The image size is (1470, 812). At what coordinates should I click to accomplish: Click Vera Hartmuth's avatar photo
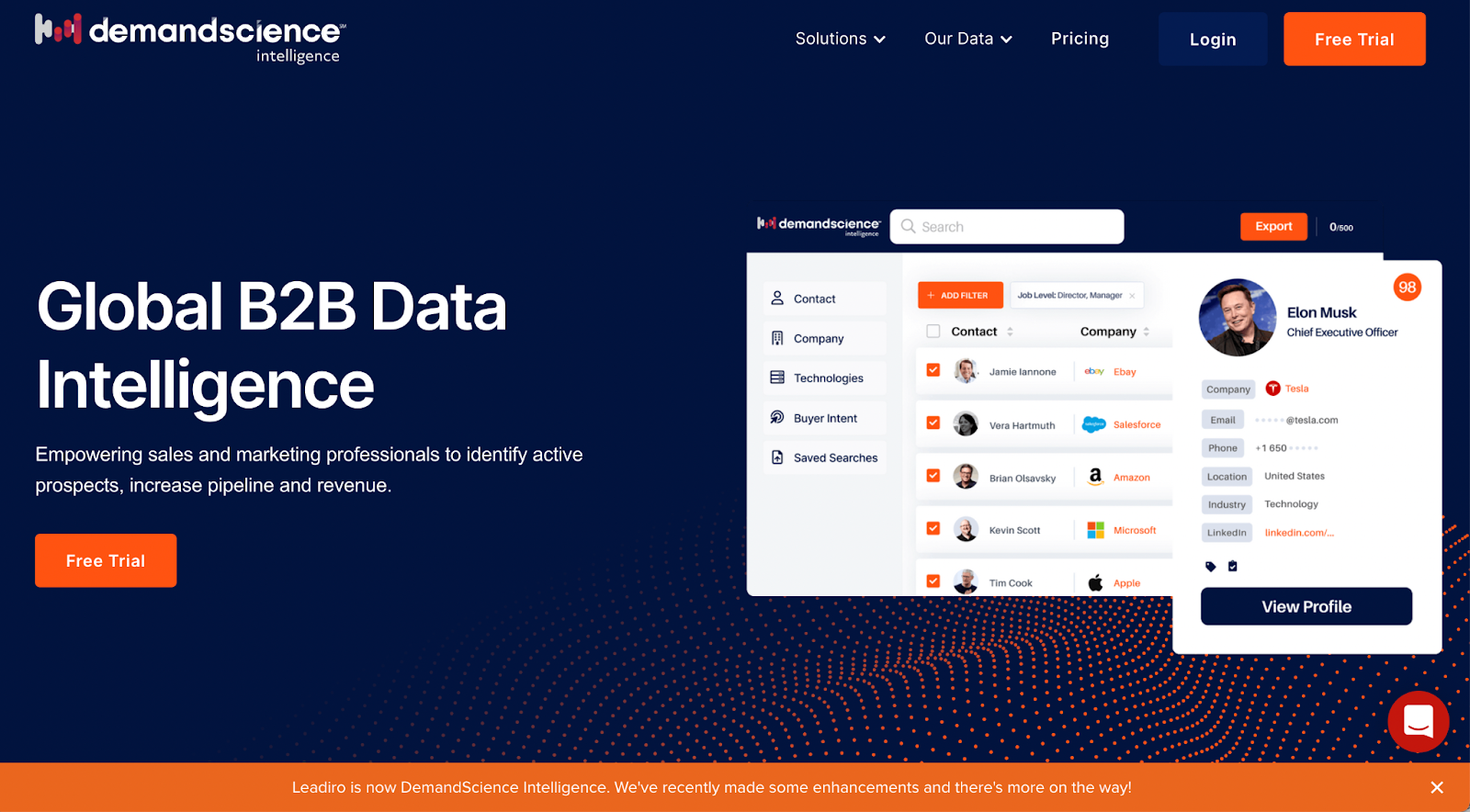pyautogui.click(x=966, y=423)
